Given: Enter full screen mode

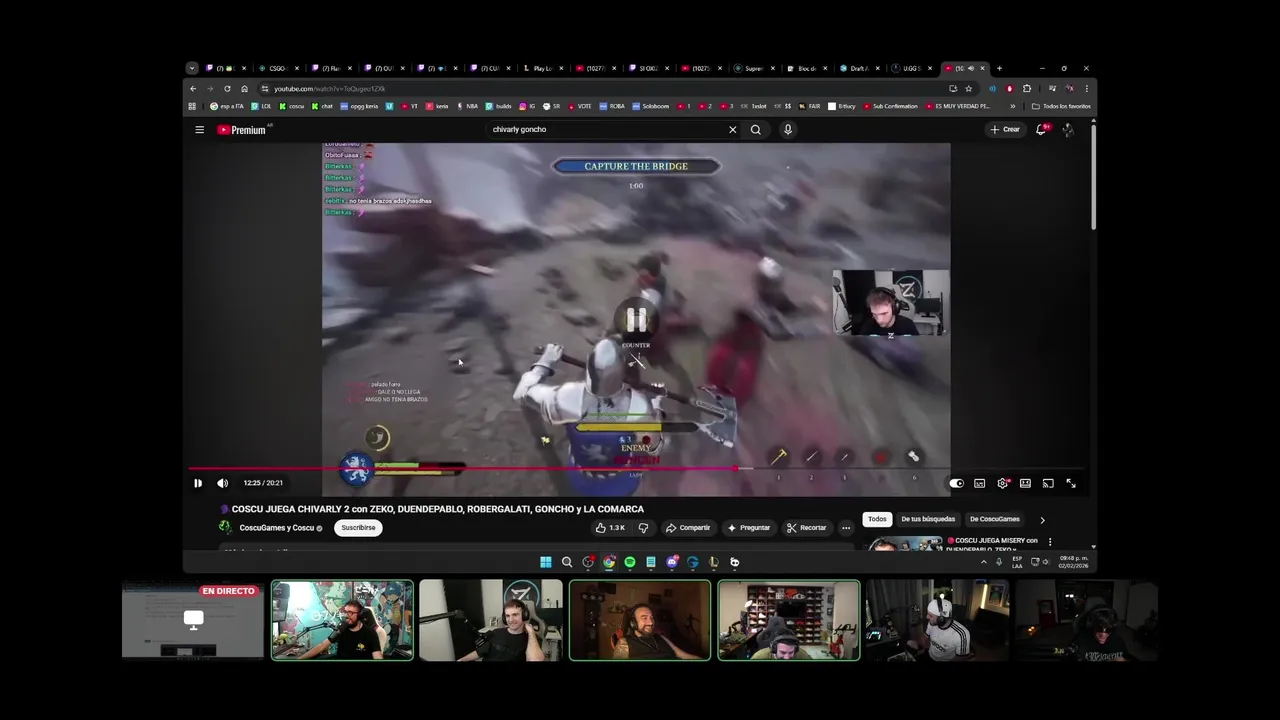Looking at the screenshot, I should [1071, 483].
